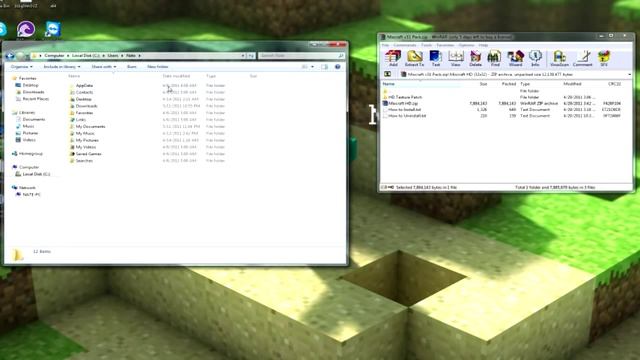Expand the arrow after Users in breadcrumb
The width and height of the screenshot is (640, 360).
coord(122,56)
